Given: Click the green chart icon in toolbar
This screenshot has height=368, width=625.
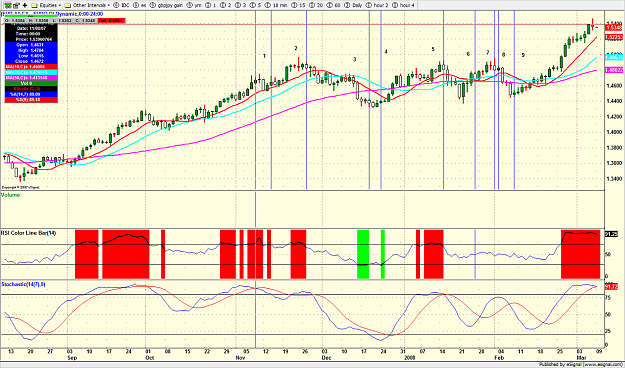Looking at the screenshot, I should click(8, 6).
